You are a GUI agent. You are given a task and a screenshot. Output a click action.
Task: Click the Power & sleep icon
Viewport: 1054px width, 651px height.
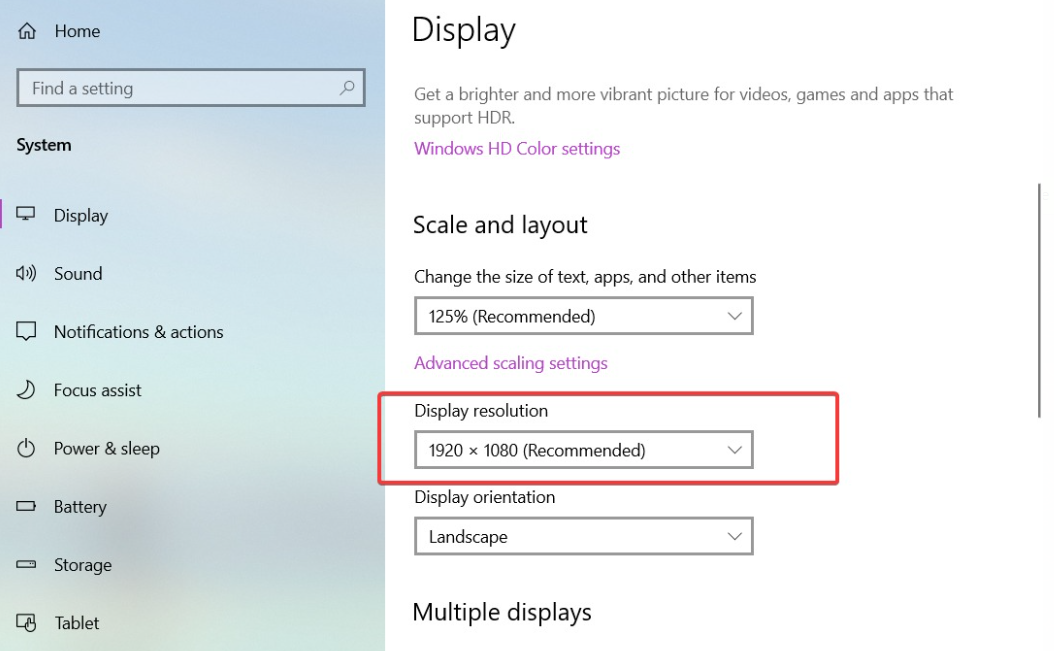[26, 448]
